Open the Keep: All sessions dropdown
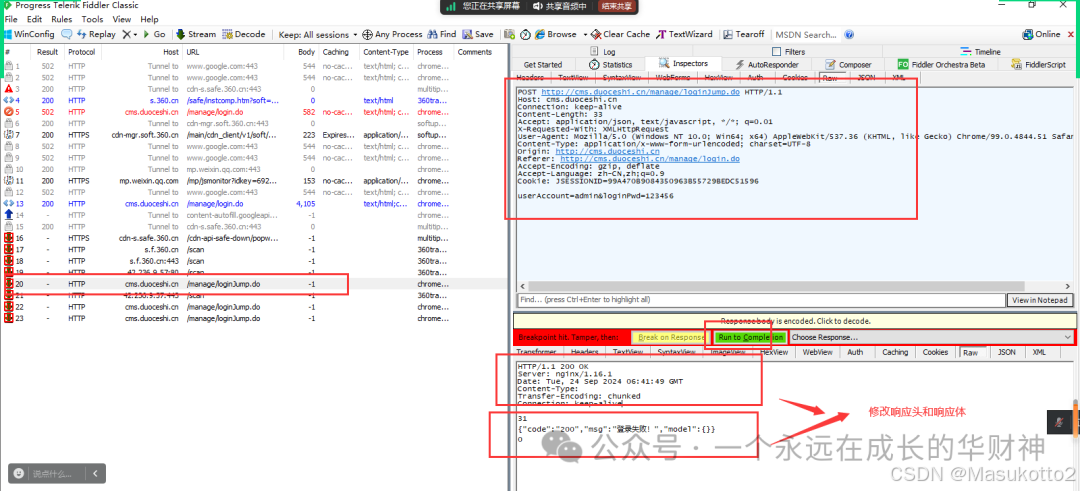Image resolution: width=1080 pixels, height=491 pixels. [318, 34]
